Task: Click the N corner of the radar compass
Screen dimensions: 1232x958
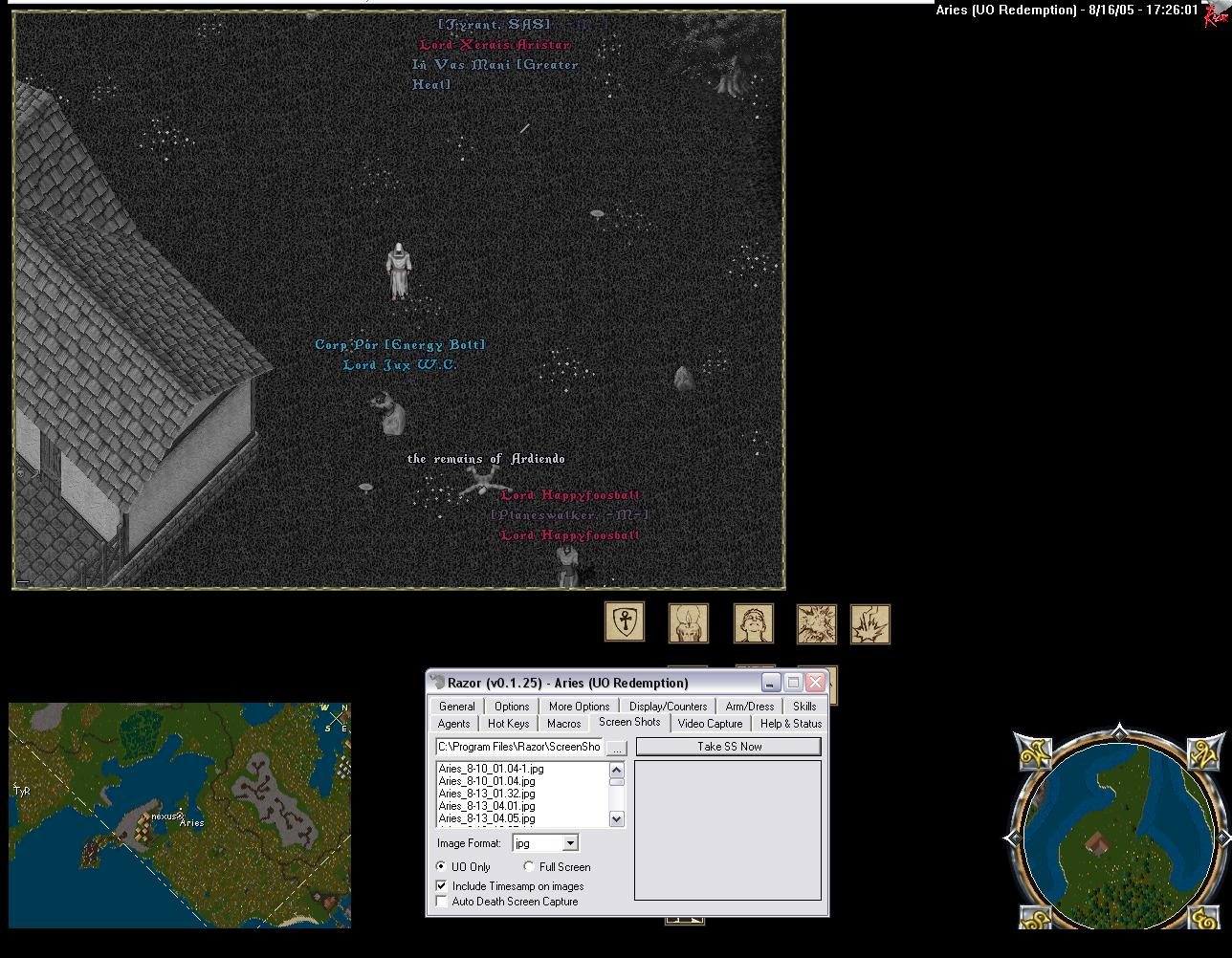Action: 1205,753
